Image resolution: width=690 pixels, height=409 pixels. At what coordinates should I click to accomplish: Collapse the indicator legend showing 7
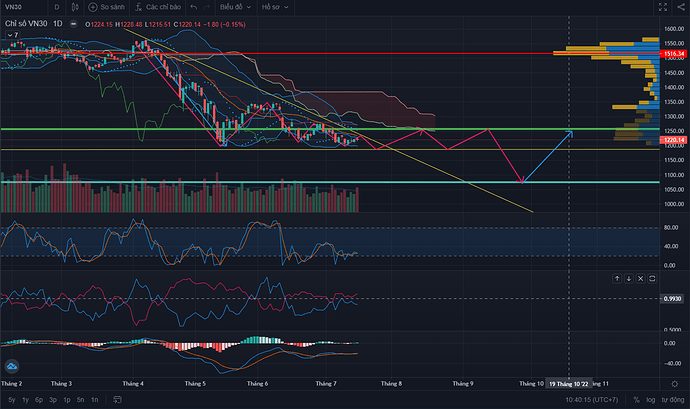click(x=12, y=34)
